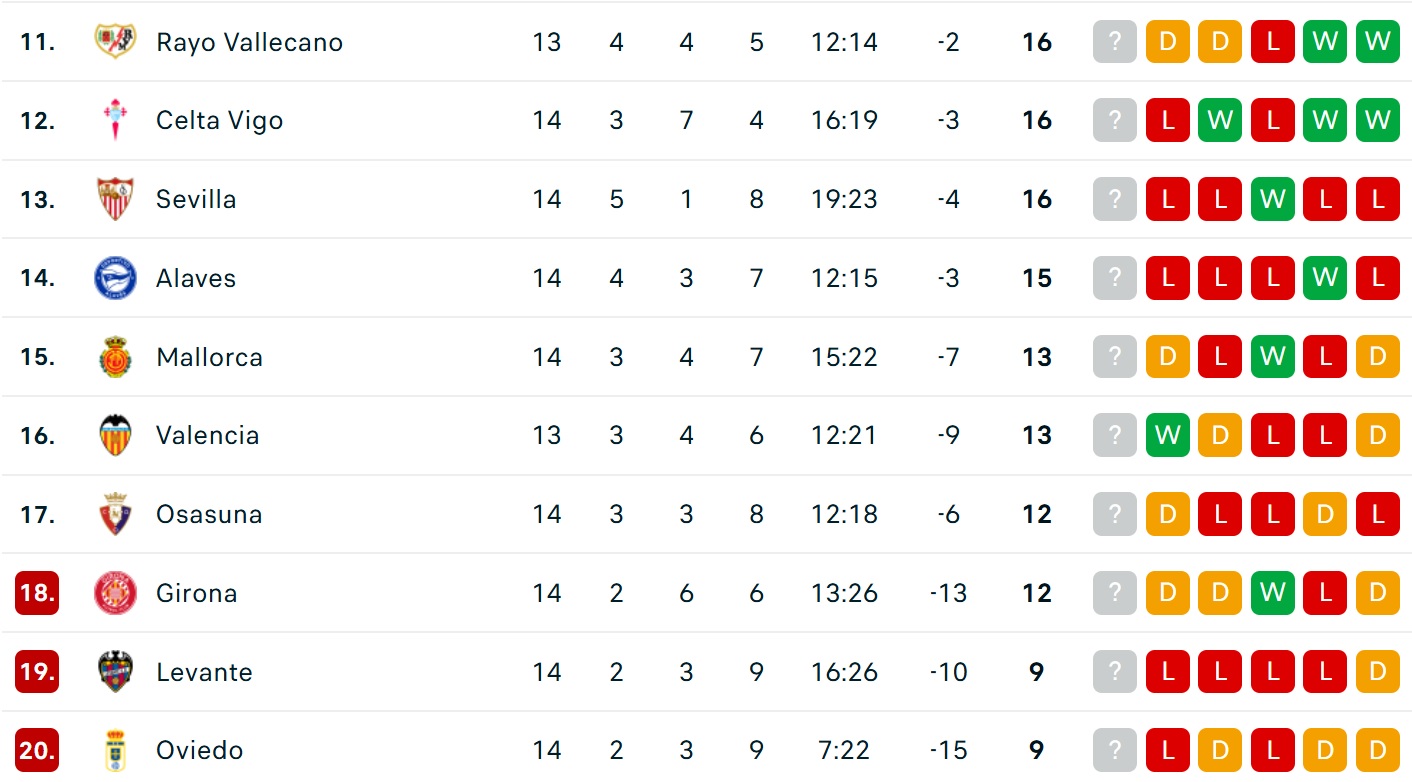Click the Osasuna club crest icon
The width and height of the screenshot is (1412, 782).
pyautogui.click(x=115, y=514)
